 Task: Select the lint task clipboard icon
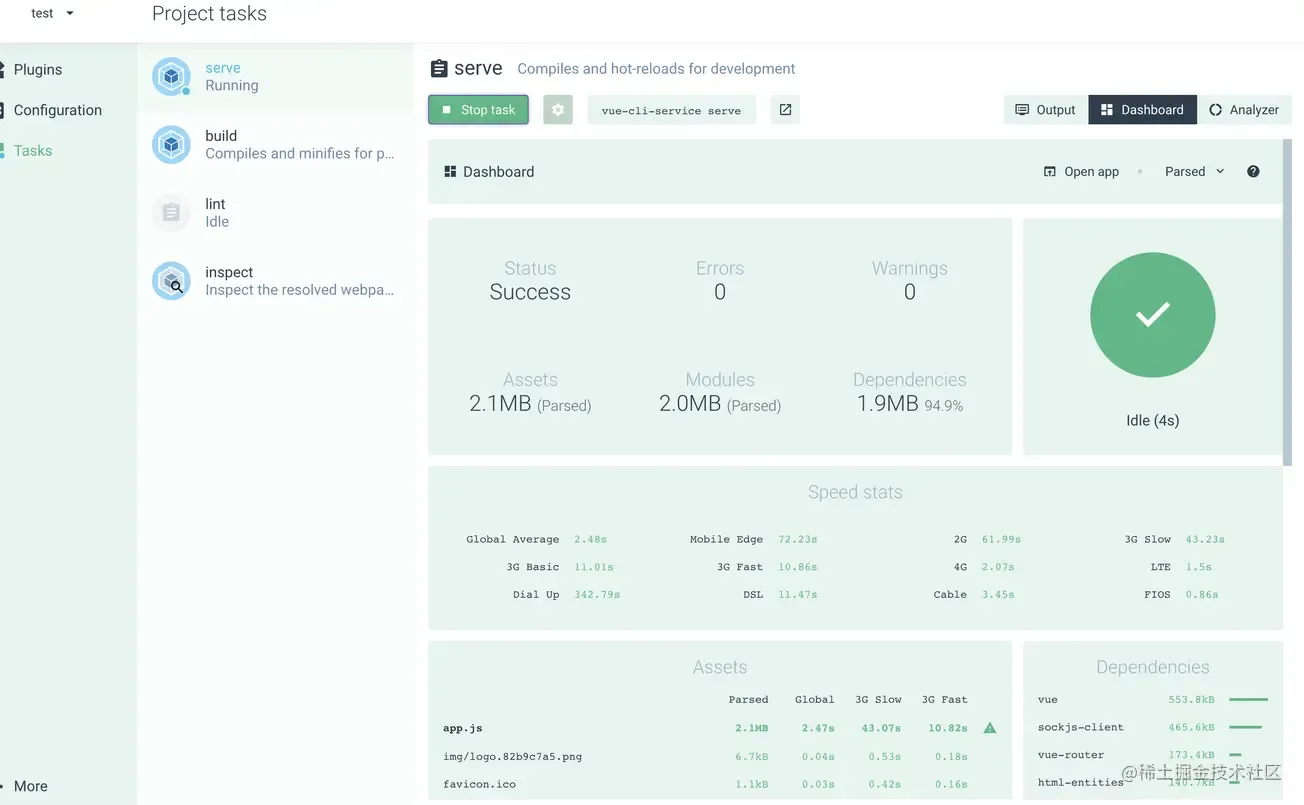pyautogui.click(x=171, y=213)
